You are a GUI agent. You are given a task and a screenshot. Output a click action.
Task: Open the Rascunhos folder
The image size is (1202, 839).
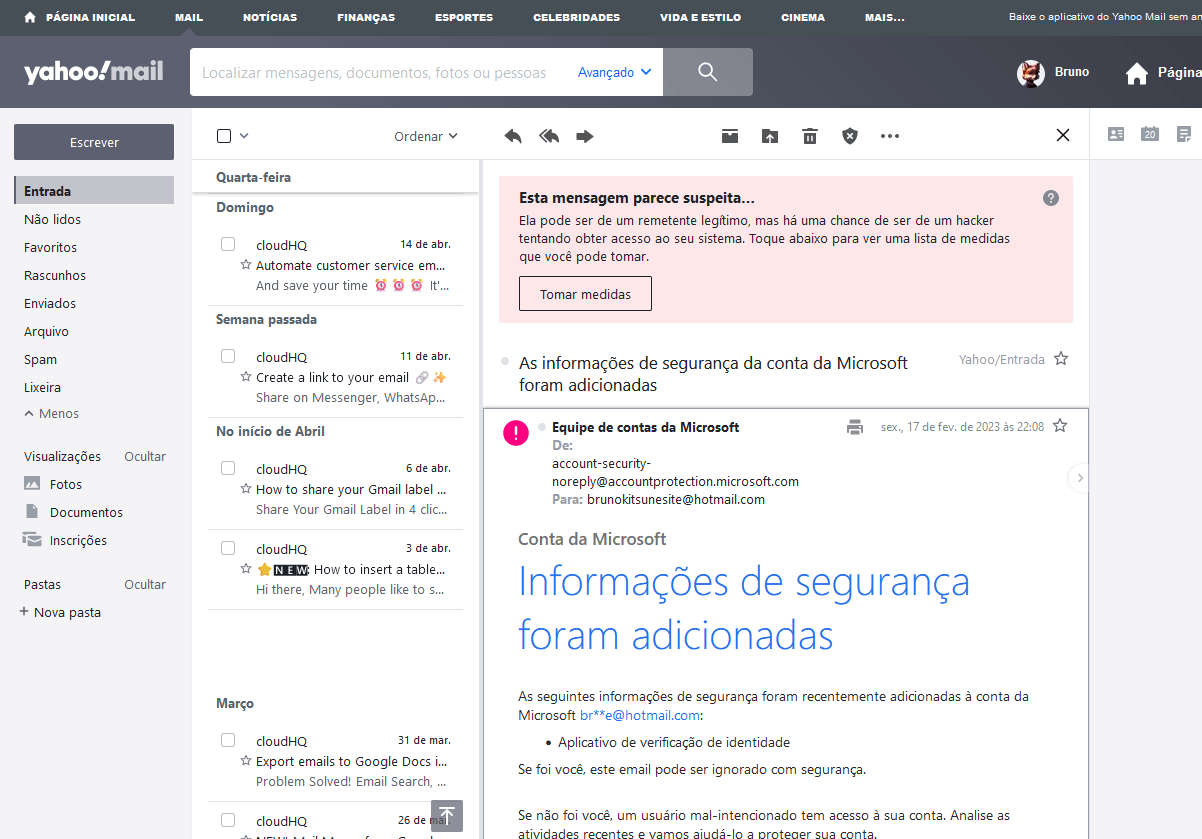tap(55, 275)
